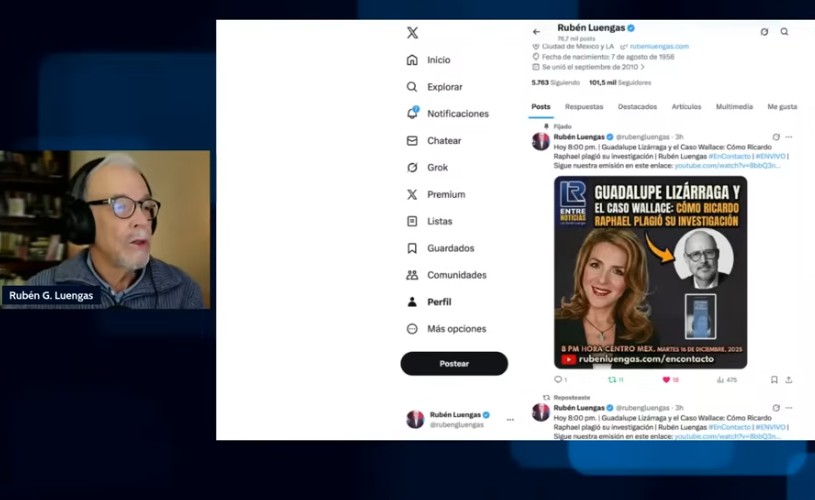The height and width of the screenshot is (500, 815).
Task: Bookmark the pinned post
Action: (x=774, y=380)
